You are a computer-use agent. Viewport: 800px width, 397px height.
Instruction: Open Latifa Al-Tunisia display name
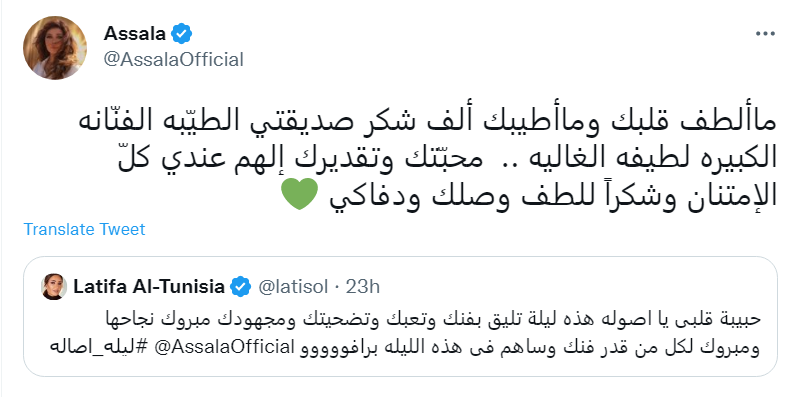[149, 287]
